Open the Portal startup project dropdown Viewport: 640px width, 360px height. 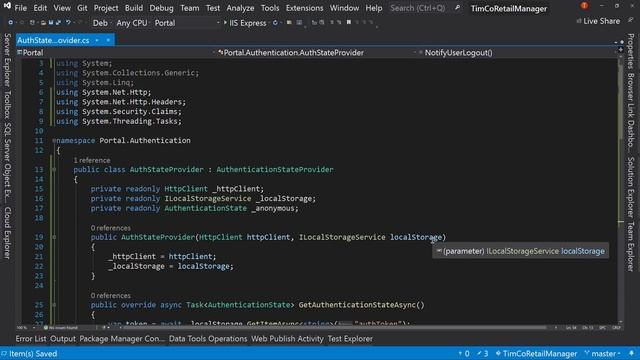pyautogui.click(x=187, y=23)
